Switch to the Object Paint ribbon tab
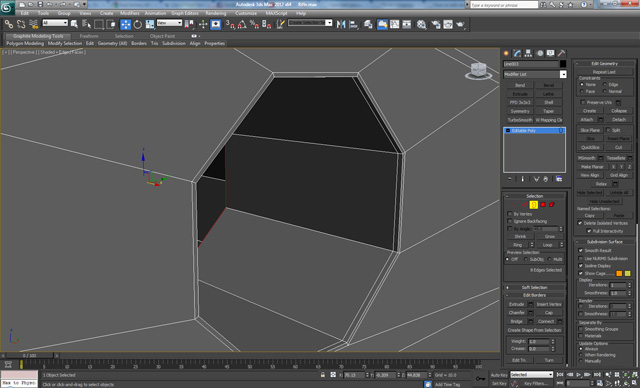Screen dimensions: 640x388 (x=162, y=36)
